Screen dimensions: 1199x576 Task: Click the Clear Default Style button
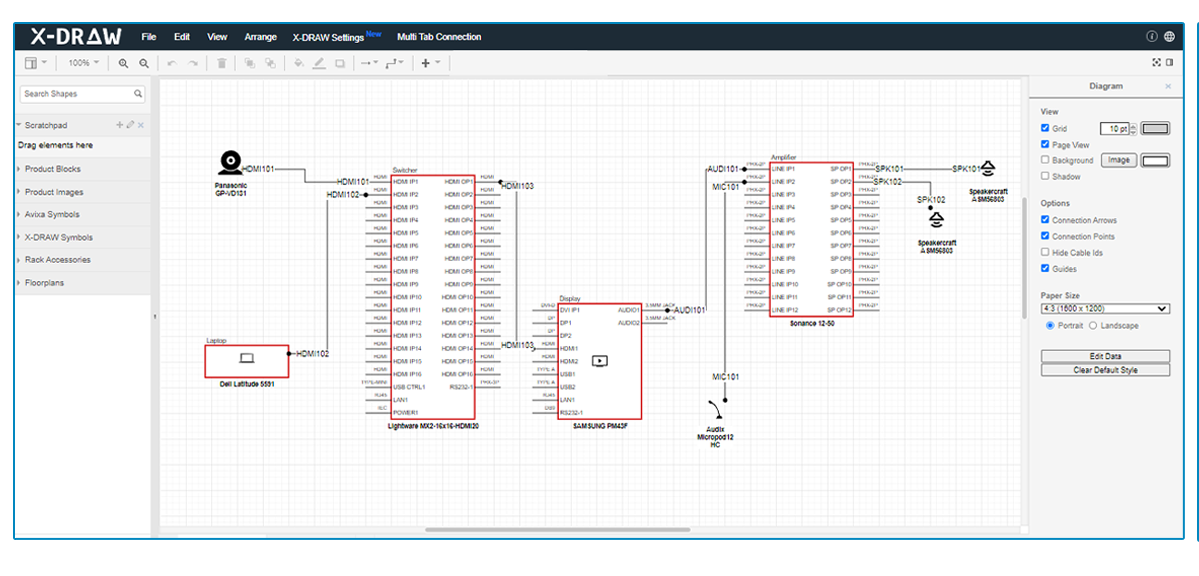click(1105, 370)
